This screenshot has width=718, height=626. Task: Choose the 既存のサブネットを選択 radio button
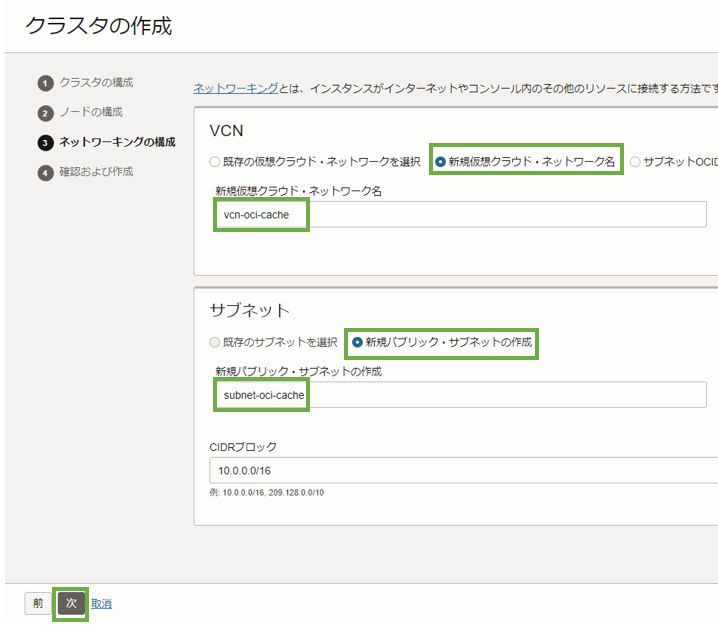point(215,343)
